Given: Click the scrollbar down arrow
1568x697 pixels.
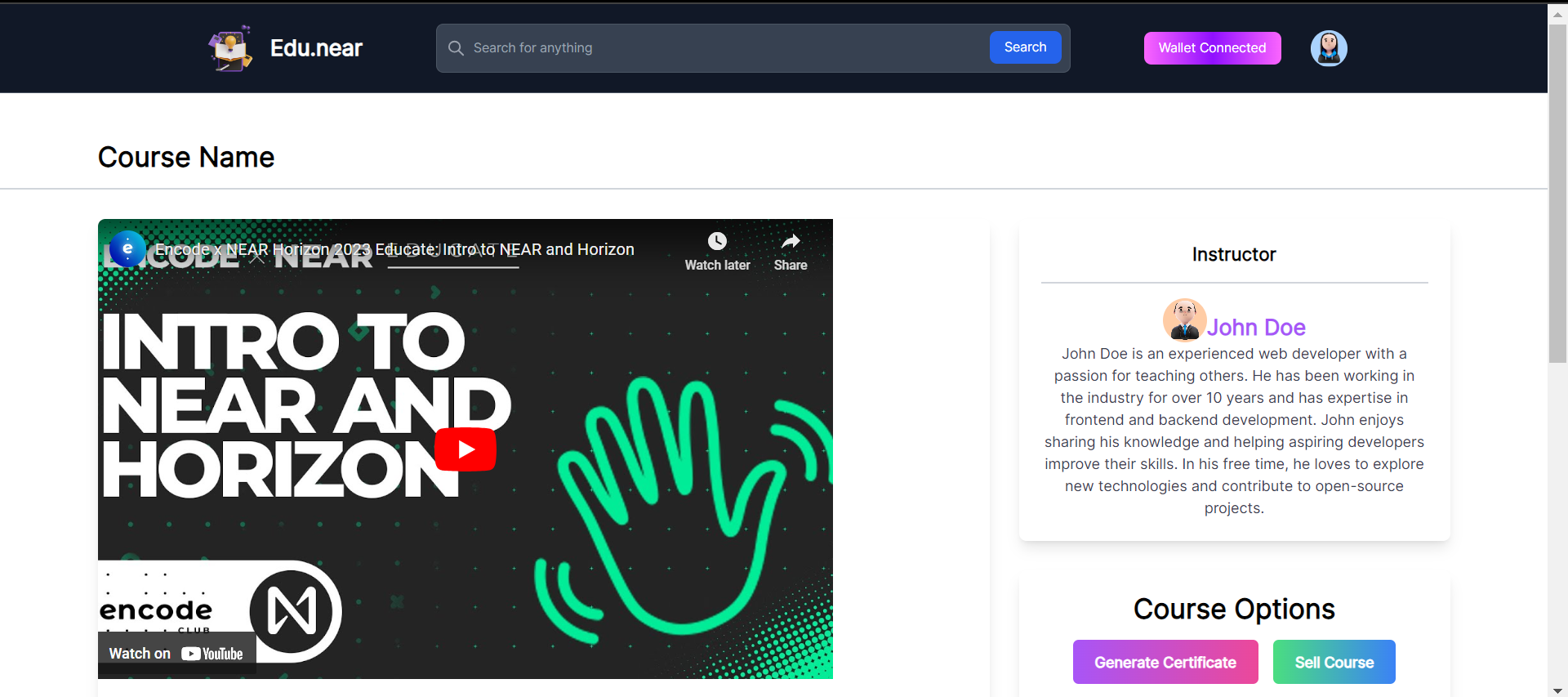Looking at the screenshot, I should click(1557, 690).
